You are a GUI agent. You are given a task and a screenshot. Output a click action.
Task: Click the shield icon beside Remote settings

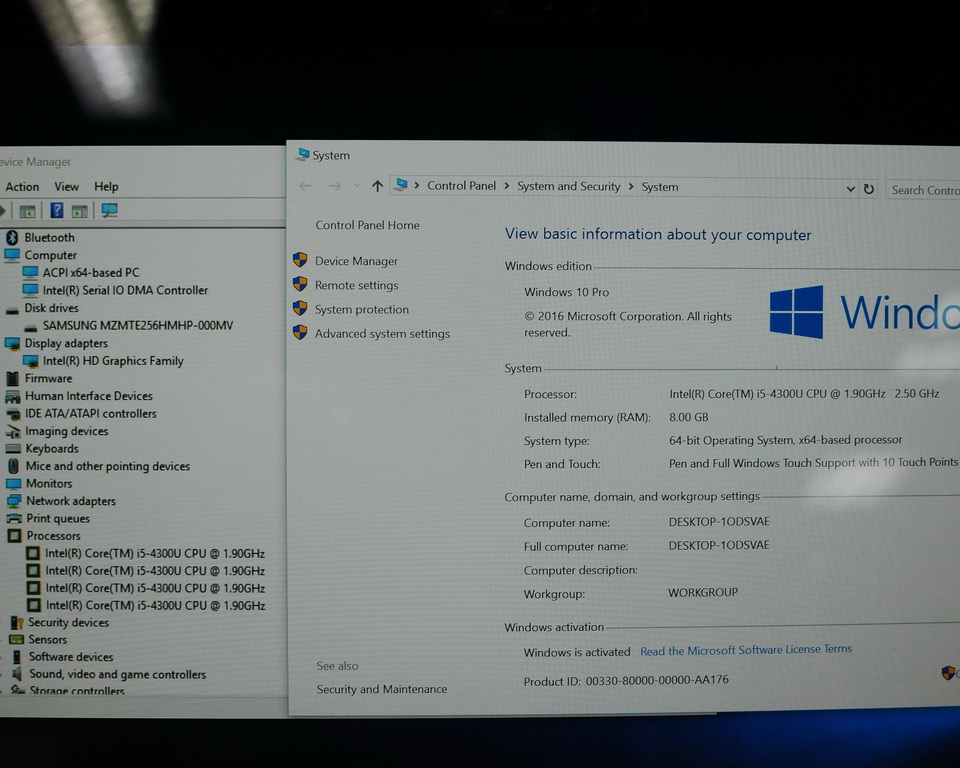(x=300, y=284)
